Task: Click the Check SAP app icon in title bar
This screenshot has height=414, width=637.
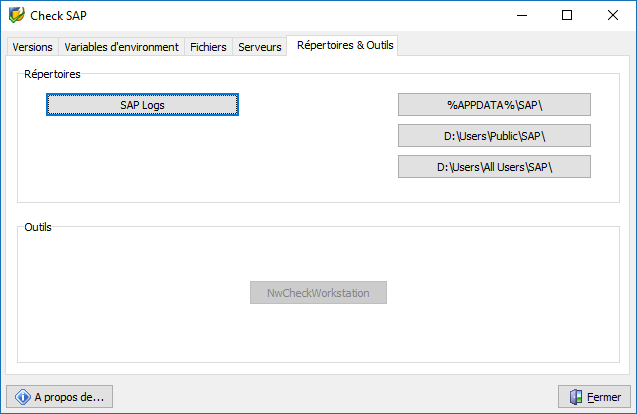Action: pos(17,15)
